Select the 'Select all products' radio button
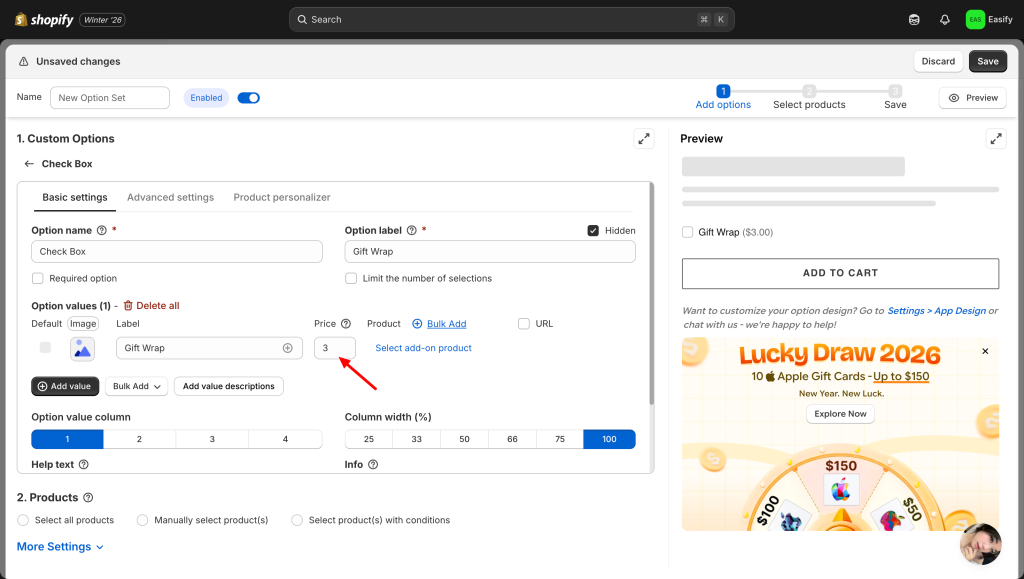The width and height of the screenshot is (1024, 579). pos(23,520)
